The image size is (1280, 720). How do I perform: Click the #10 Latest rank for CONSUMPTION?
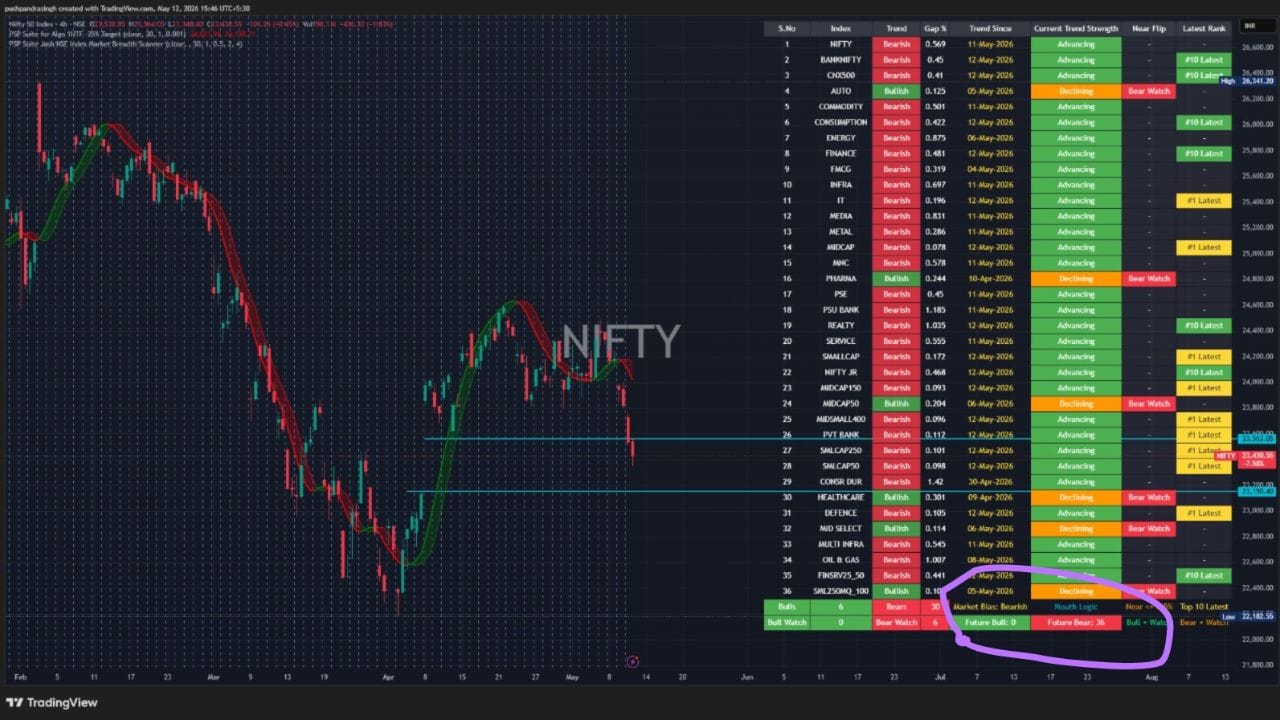1203,122
